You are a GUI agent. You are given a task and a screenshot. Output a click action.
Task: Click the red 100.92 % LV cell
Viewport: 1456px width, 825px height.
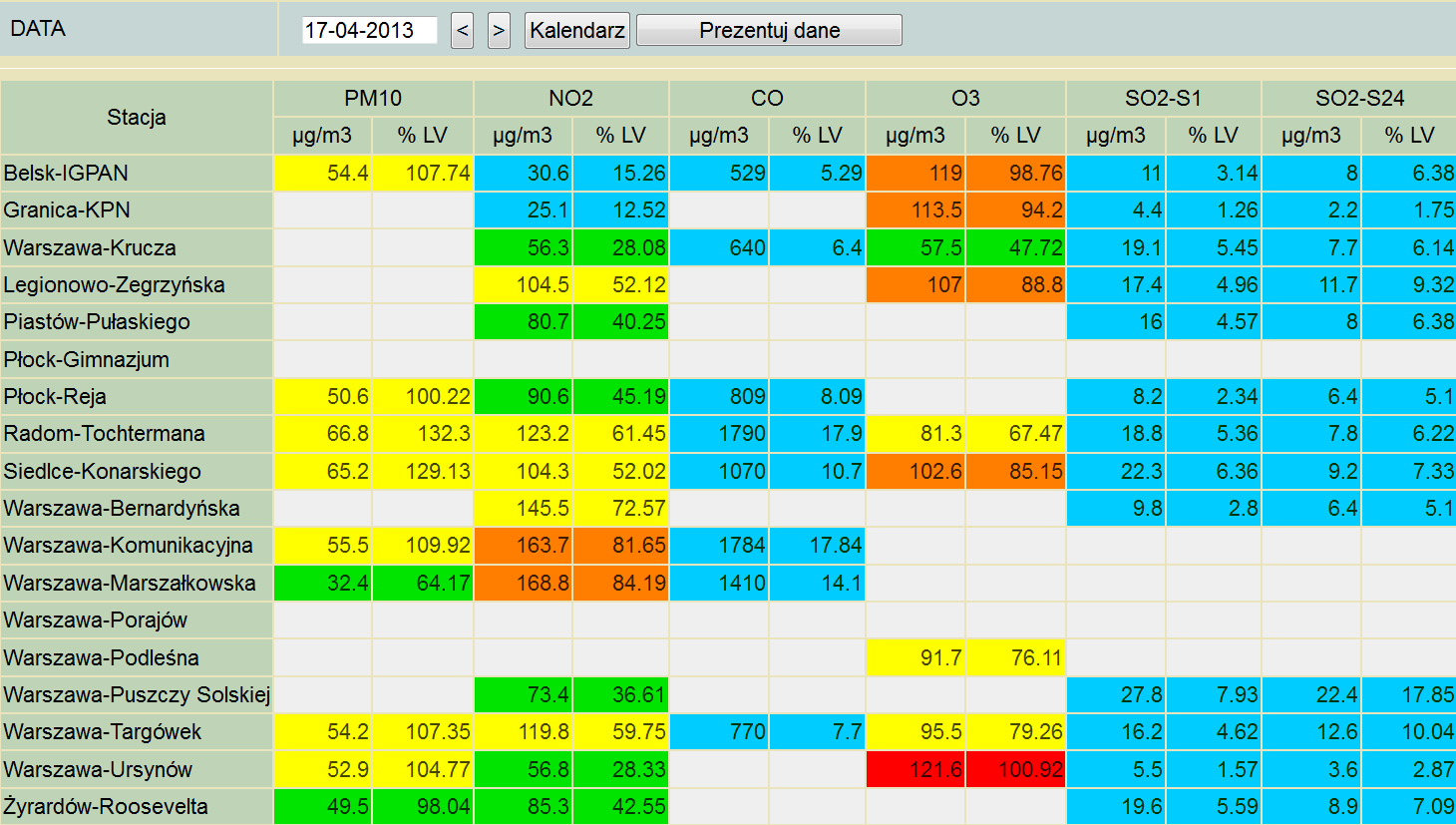coord(1015,769)
